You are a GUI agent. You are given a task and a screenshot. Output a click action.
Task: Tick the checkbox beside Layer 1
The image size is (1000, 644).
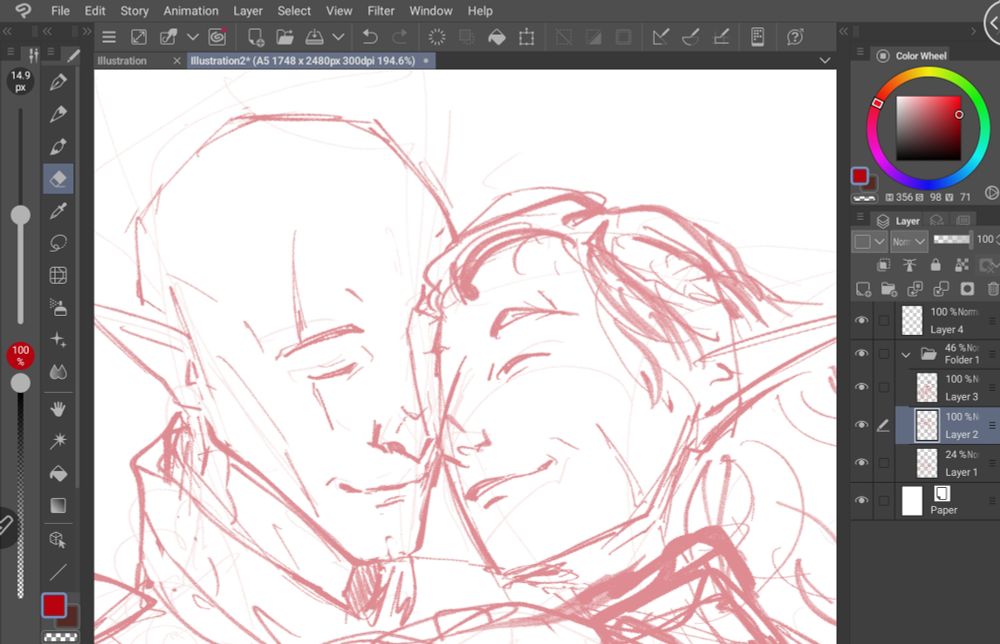click(884, 462)
